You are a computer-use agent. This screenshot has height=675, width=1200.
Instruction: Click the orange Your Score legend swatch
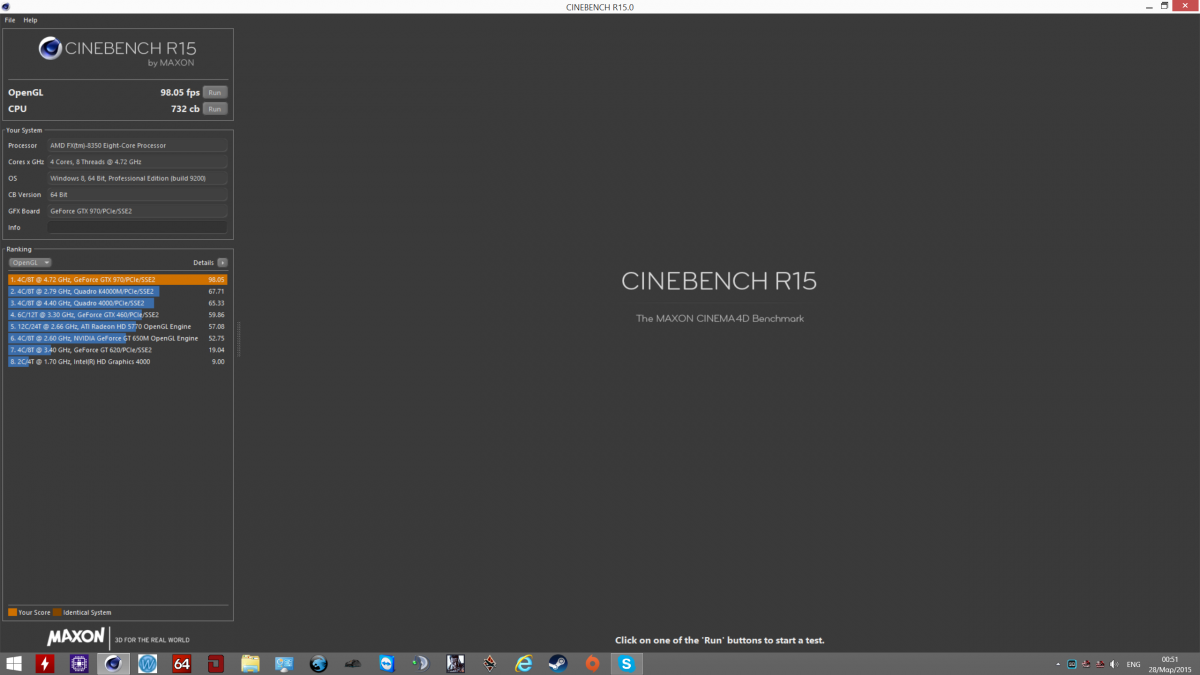pos(12,612)
